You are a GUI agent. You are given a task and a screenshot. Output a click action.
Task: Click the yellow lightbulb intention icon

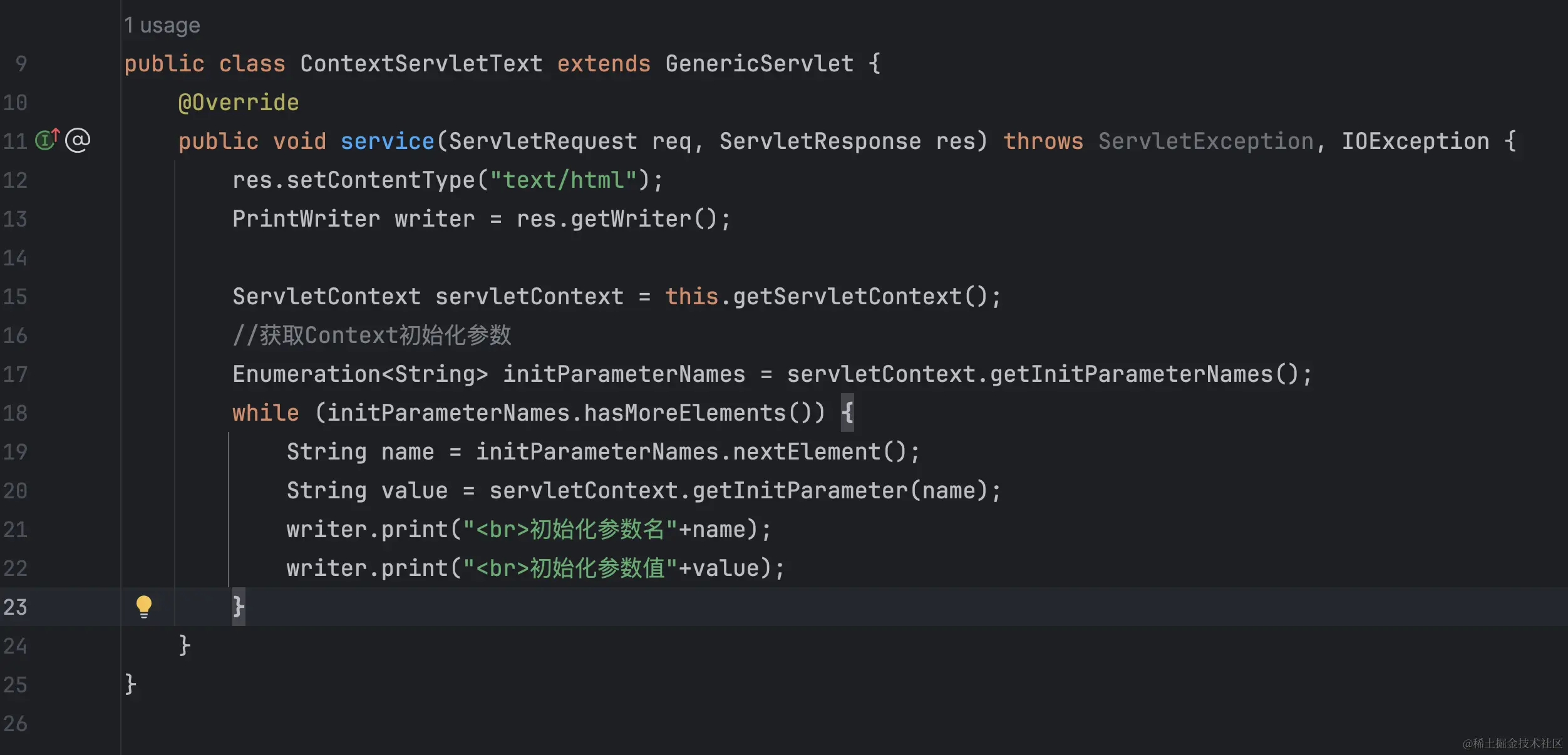(x=143, y=606)
